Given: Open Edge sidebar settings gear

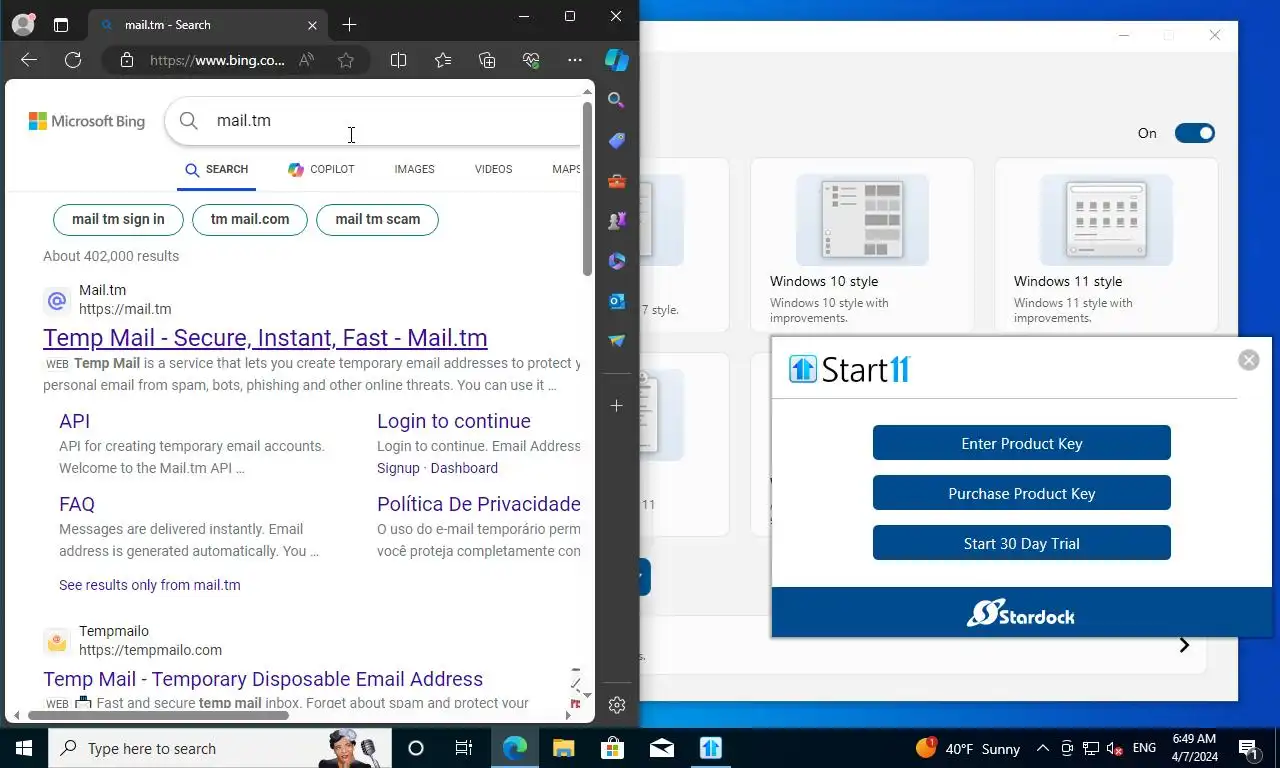Looking at the screenshot, I should tap(617, 705).
